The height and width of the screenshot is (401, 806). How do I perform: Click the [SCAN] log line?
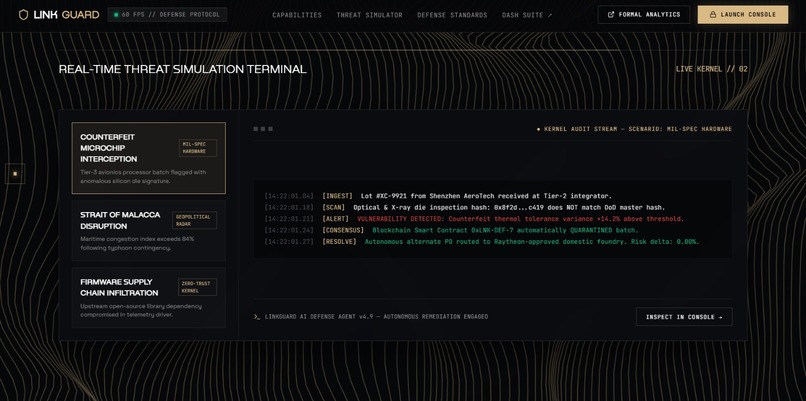pyautogui.click(x=465, y=207)
